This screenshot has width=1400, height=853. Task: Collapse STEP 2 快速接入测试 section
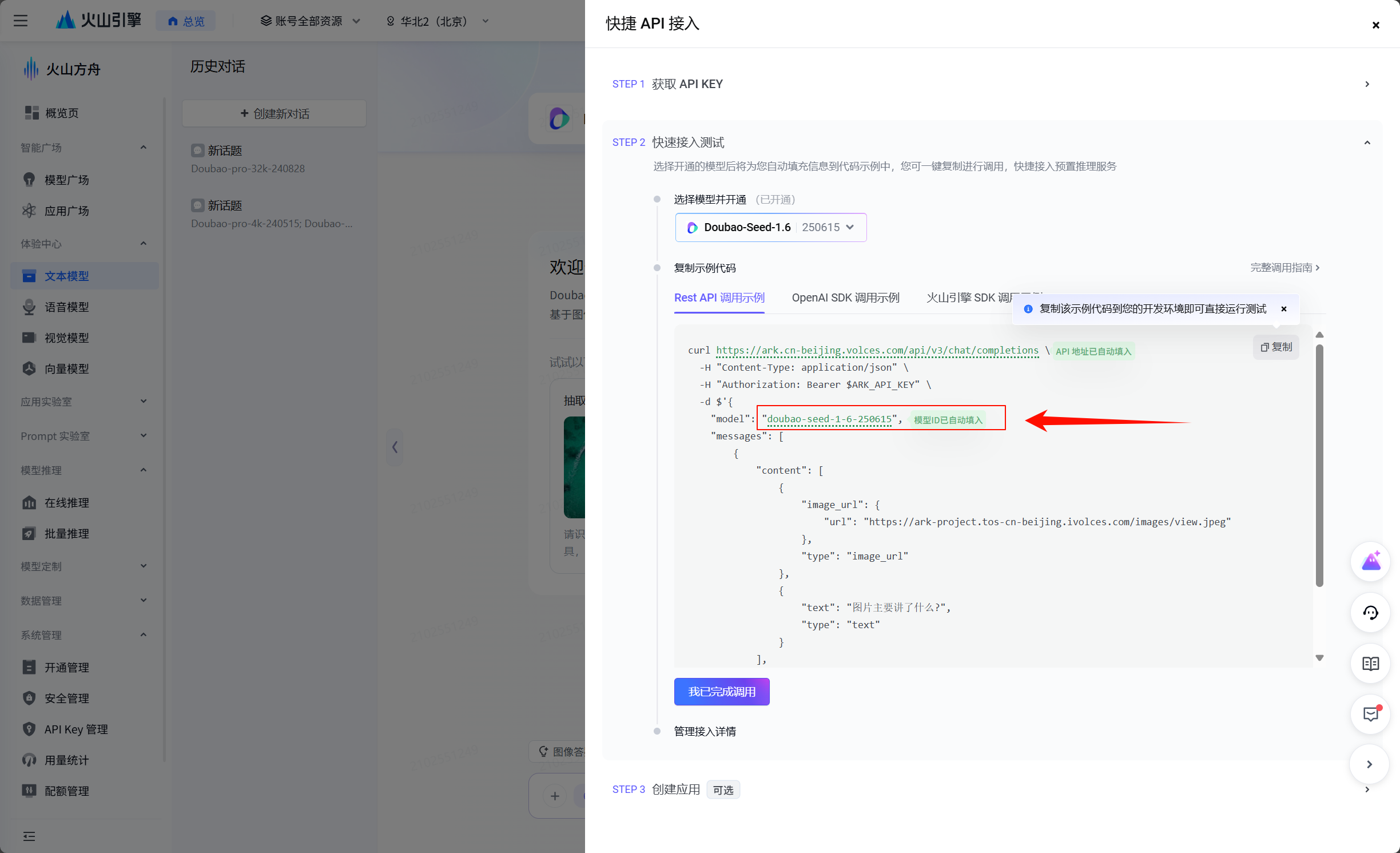point(1367,142)
